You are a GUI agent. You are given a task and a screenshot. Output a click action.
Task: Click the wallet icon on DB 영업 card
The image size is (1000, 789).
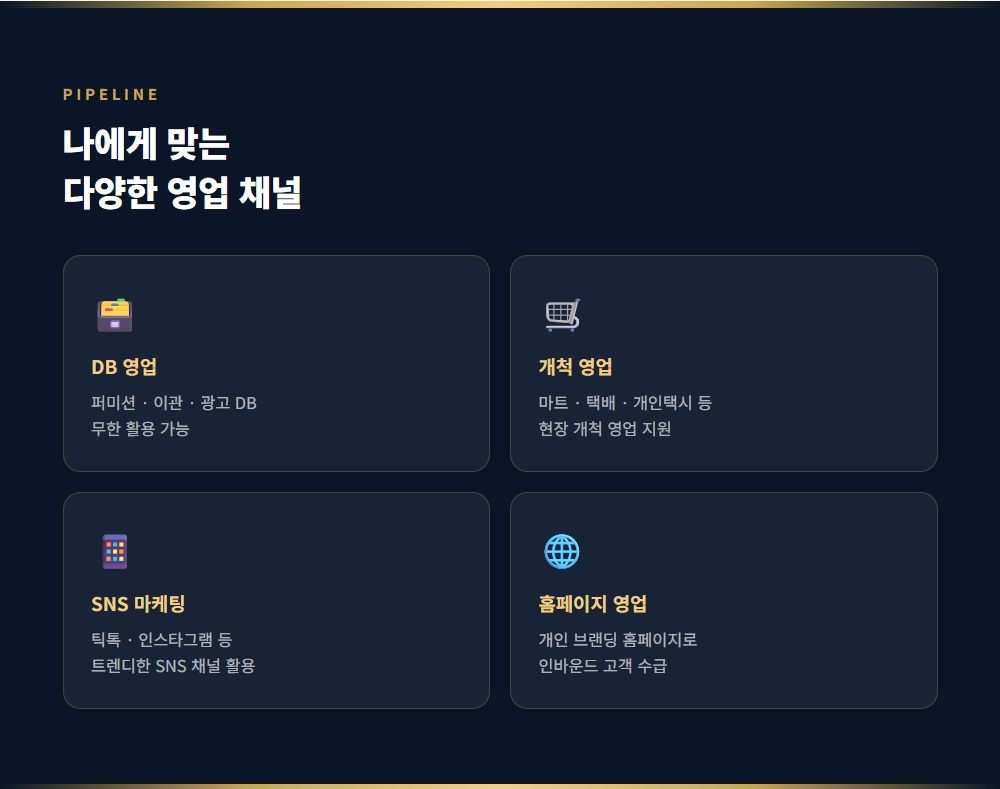pos(114,315)
